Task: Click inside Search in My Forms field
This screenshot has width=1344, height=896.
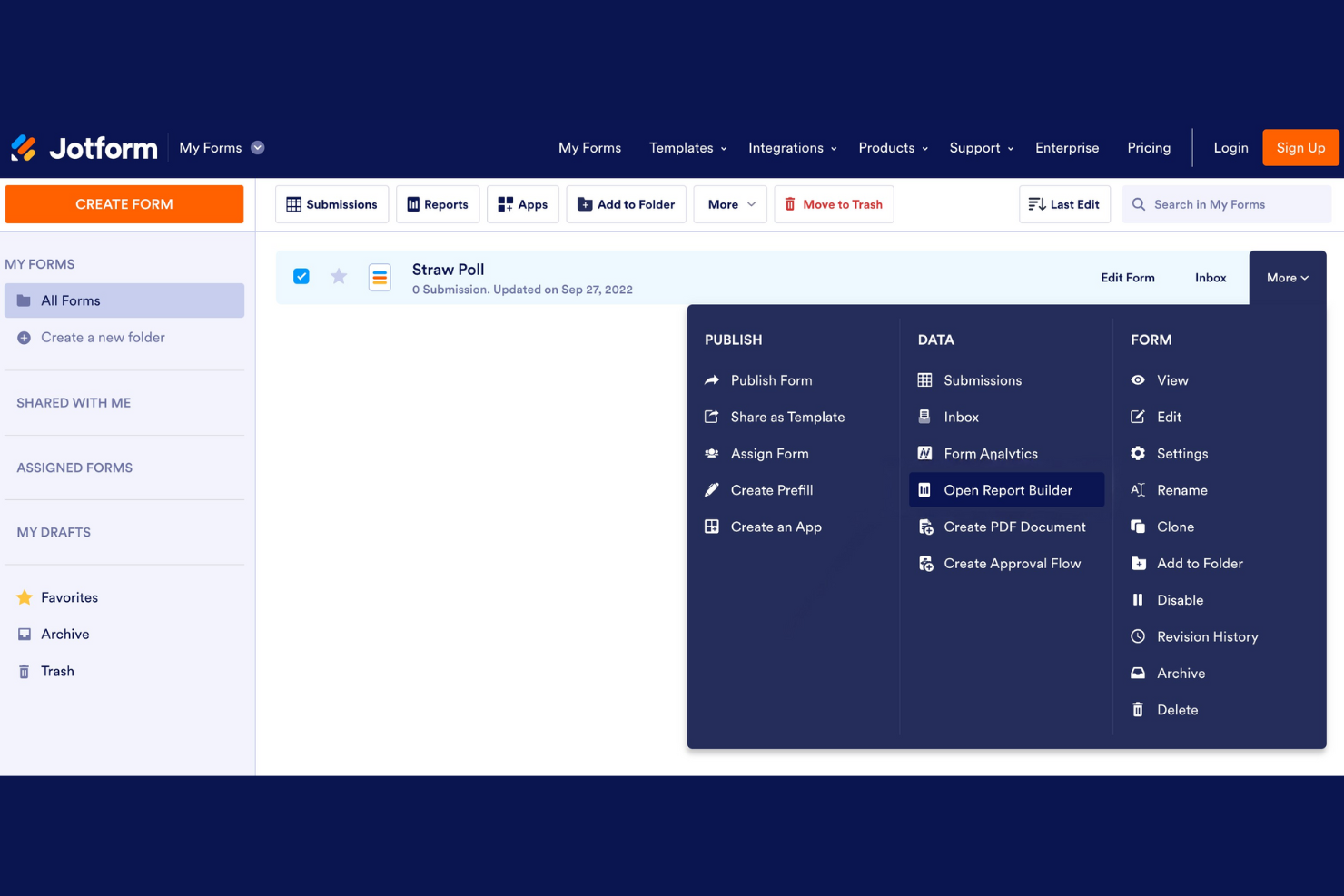Action: pyautogui.click(x=1227, y=204)
